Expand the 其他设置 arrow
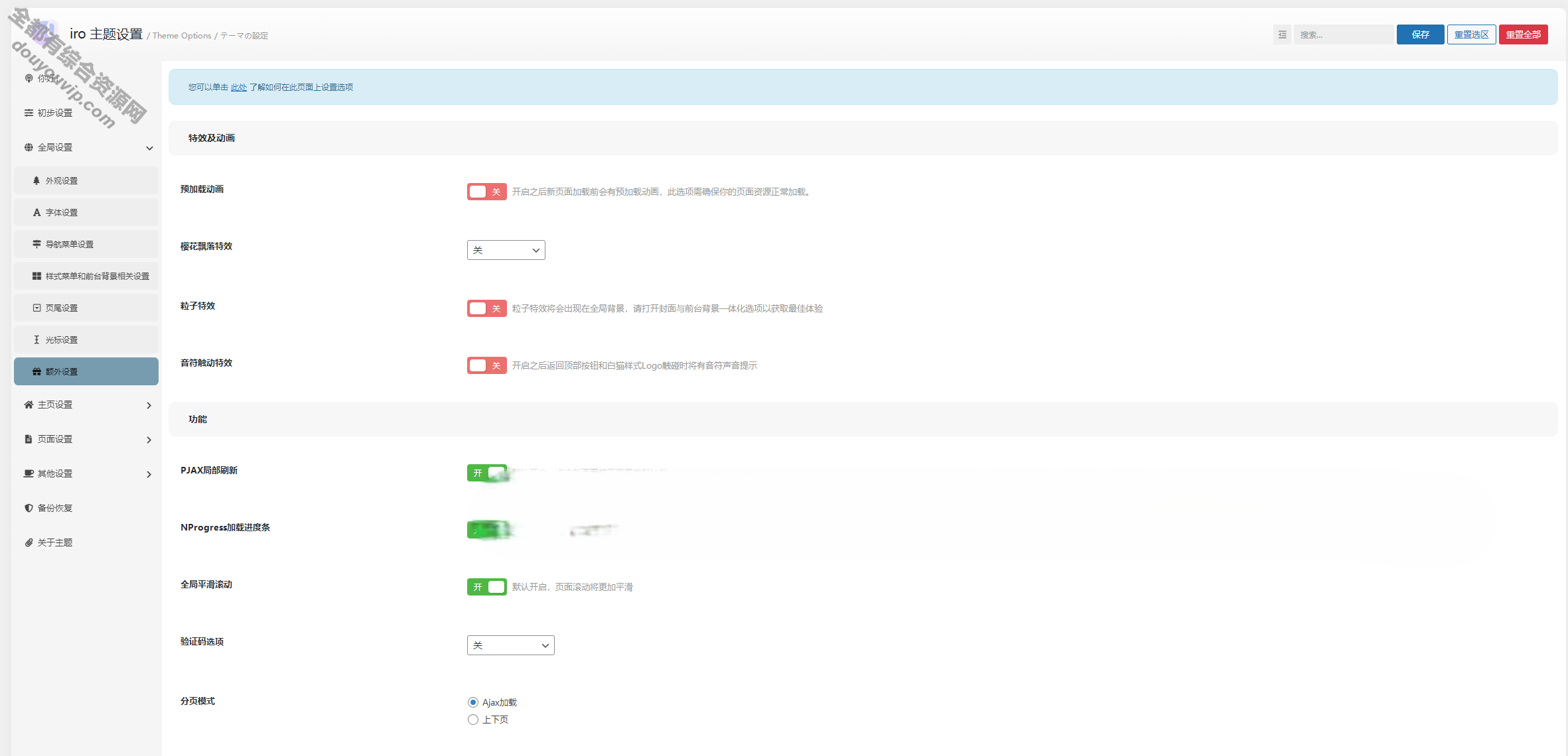The width and height of the screenshot is (1568, 756). 149,474
